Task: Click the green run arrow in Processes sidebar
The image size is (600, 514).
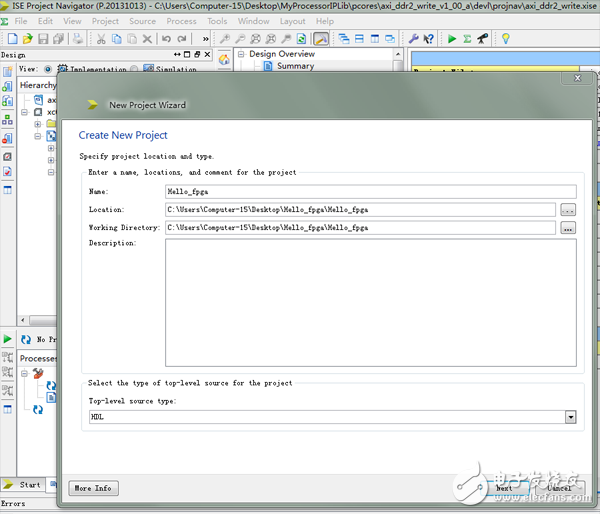Action: tap(8, 340)
